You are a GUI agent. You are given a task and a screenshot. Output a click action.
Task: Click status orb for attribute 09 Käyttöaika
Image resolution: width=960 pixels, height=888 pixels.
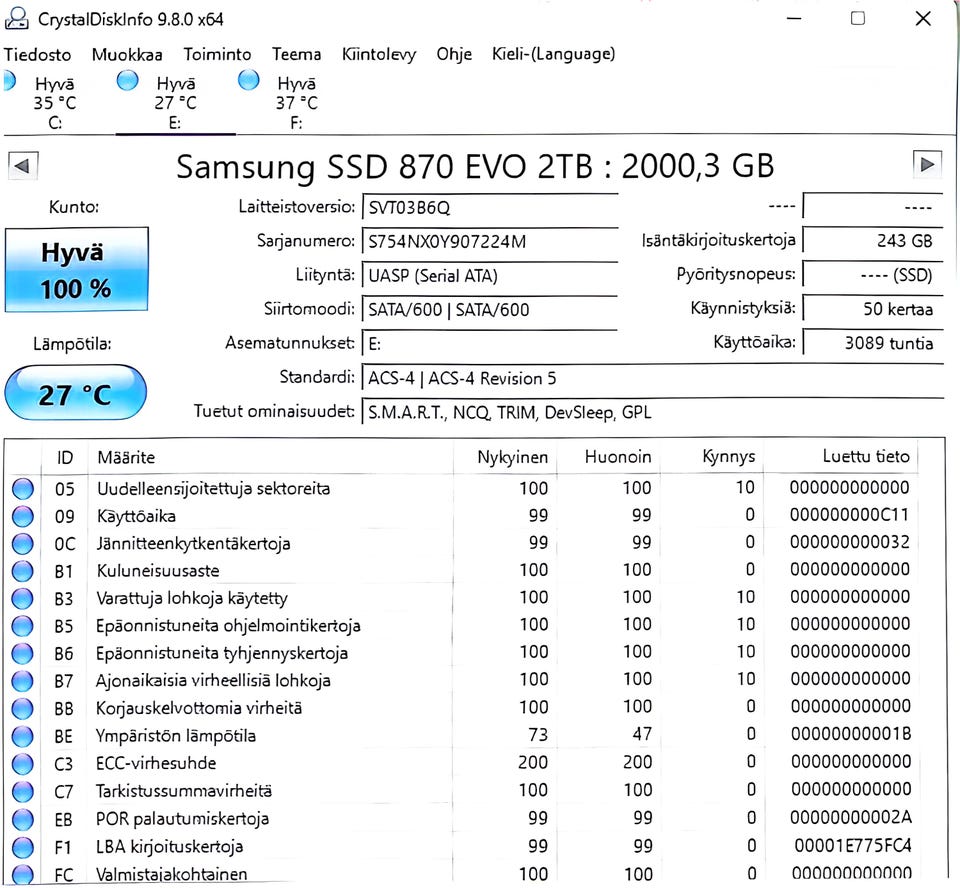click(x=23, y=516)
